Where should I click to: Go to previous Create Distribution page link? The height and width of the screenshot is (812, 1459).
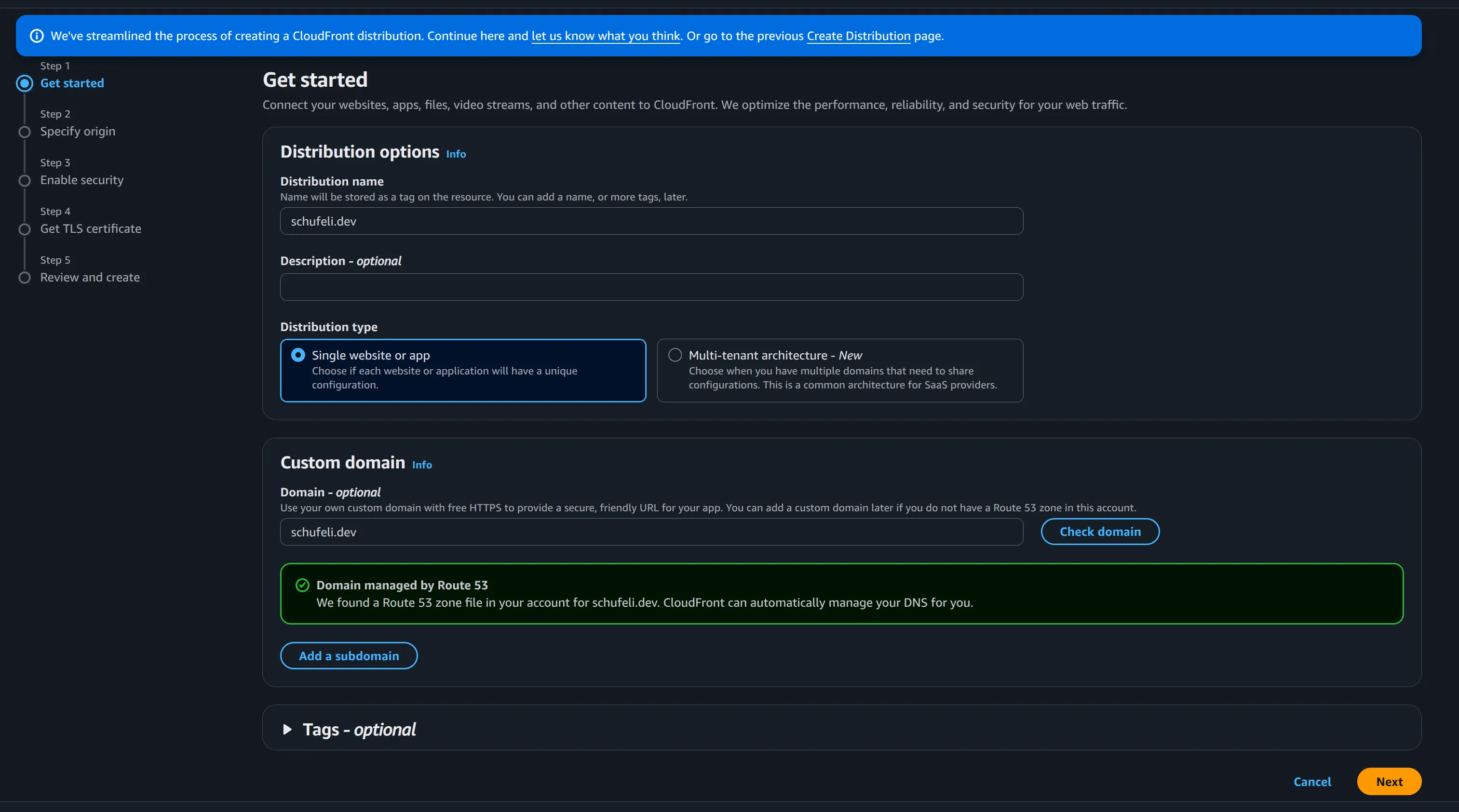[x=858, y=36]
